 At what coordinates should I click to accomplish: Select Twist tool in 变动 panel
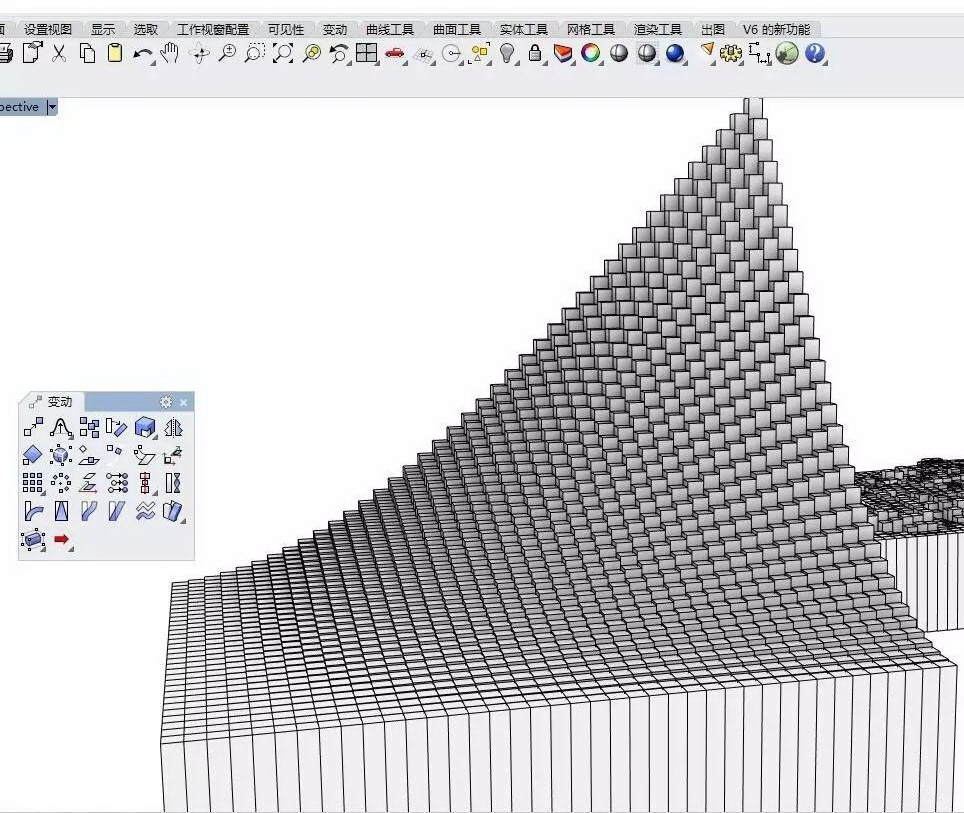coord(173,483)
